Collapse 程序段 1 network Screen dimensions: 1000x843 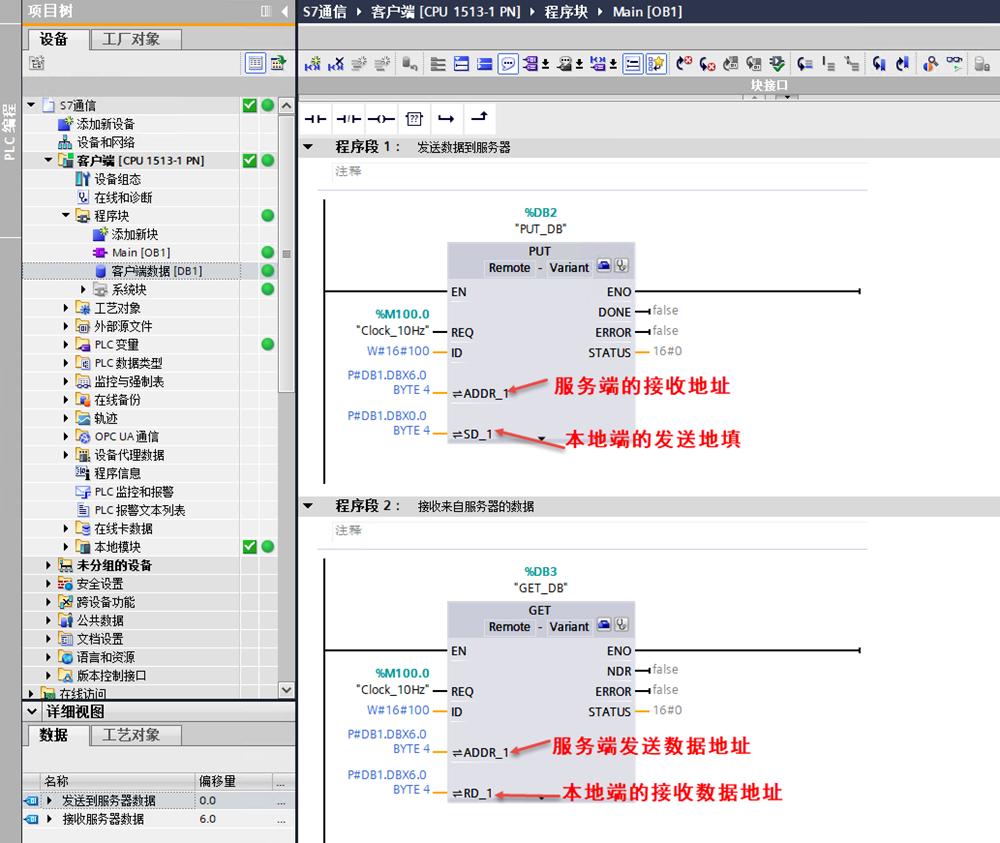[x=308, y=147]
